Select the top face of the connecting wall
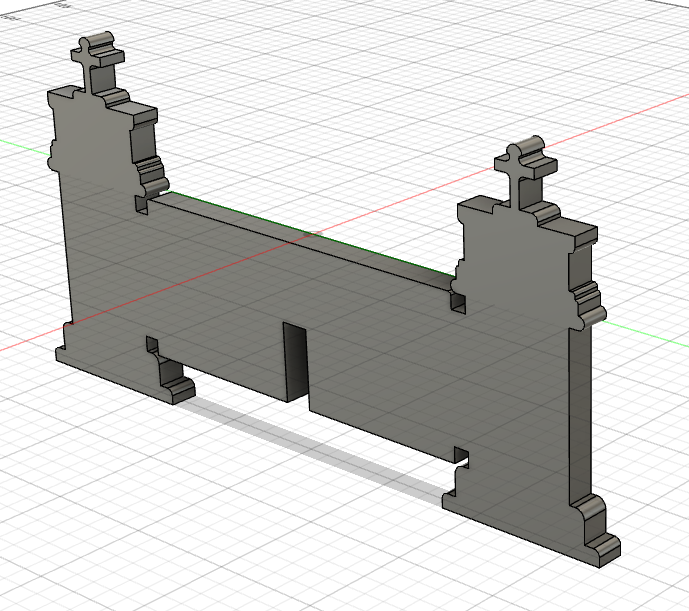689x611 pixels. click(x=302, y=240)
